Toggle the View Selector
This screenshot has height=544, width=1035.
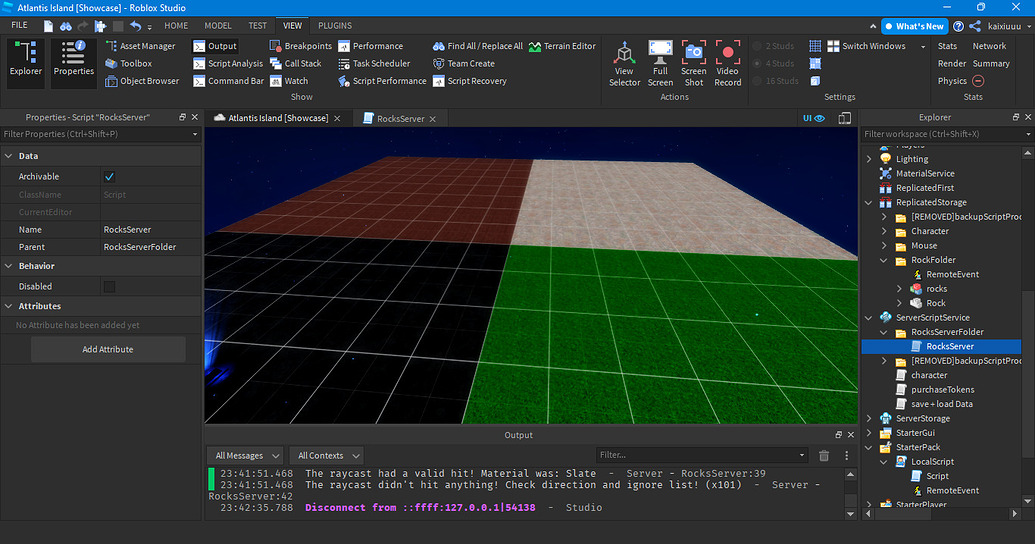click(x=624, y=63)
